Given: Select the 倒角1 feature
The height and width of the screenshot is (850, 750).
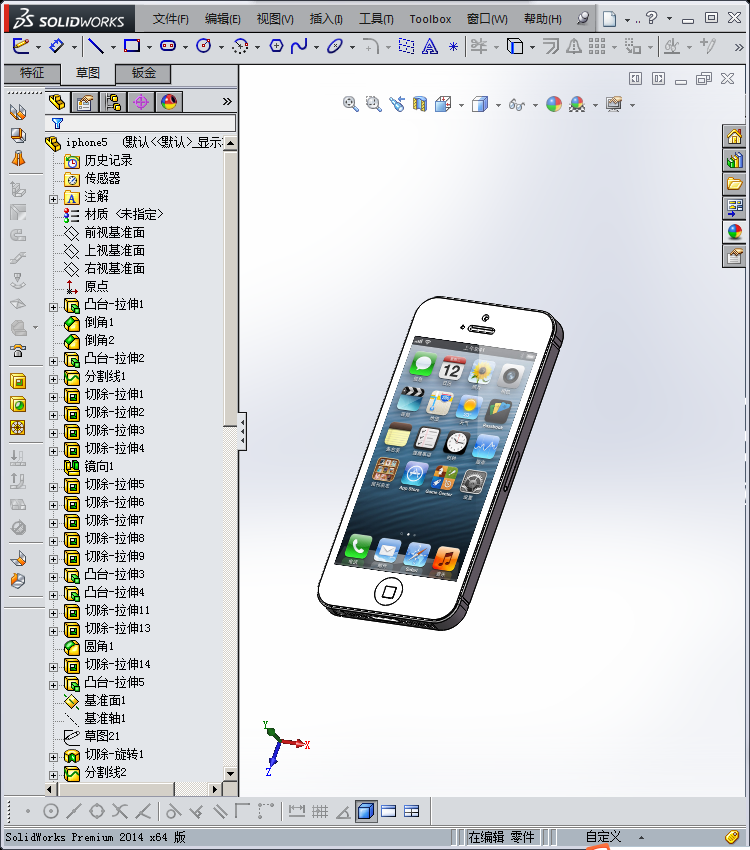Looking at the screenshot, I should [x=89, y=323].
